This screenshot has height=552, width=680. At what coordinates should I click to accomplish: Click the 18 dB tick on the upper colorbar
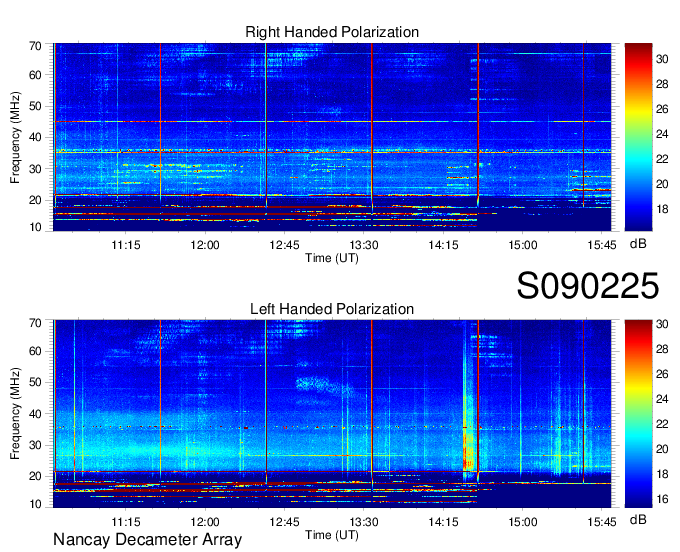pyautogui.click(x=662, y=209)
